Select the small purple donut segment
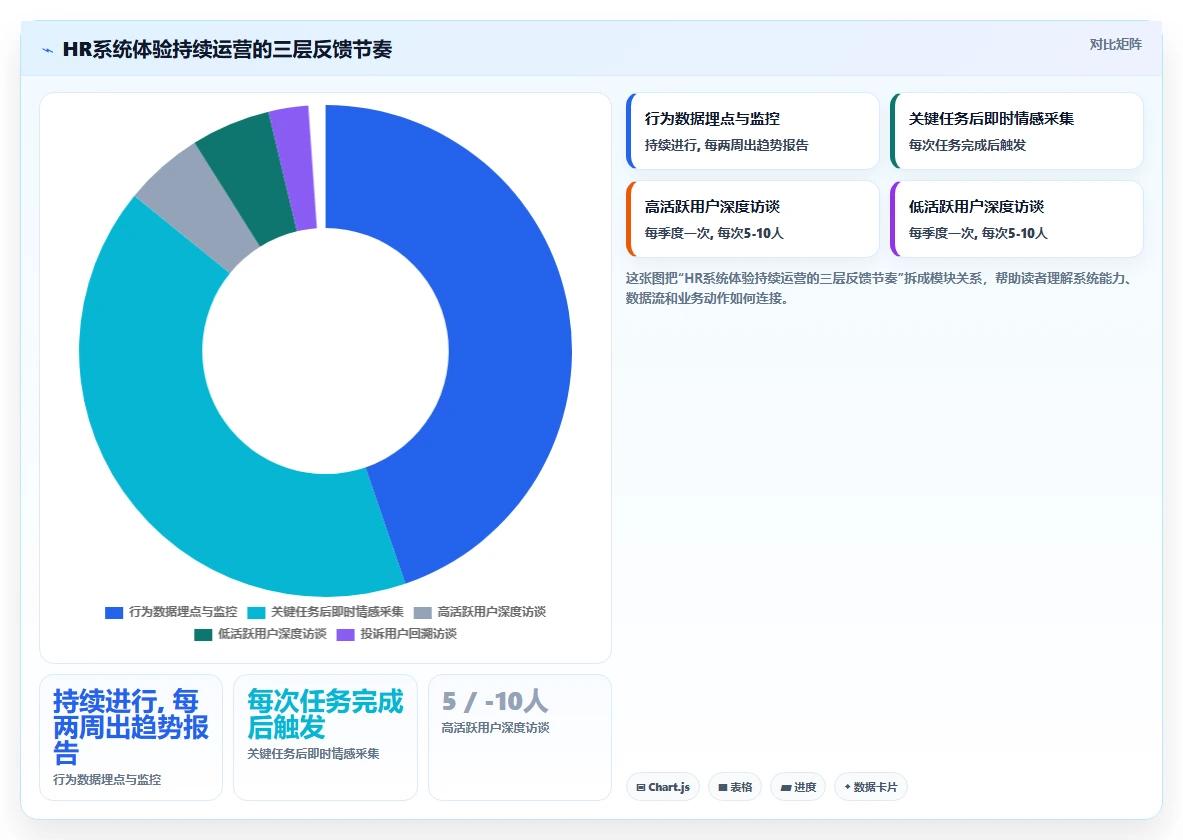1183x840 pixels. [297, 166]
